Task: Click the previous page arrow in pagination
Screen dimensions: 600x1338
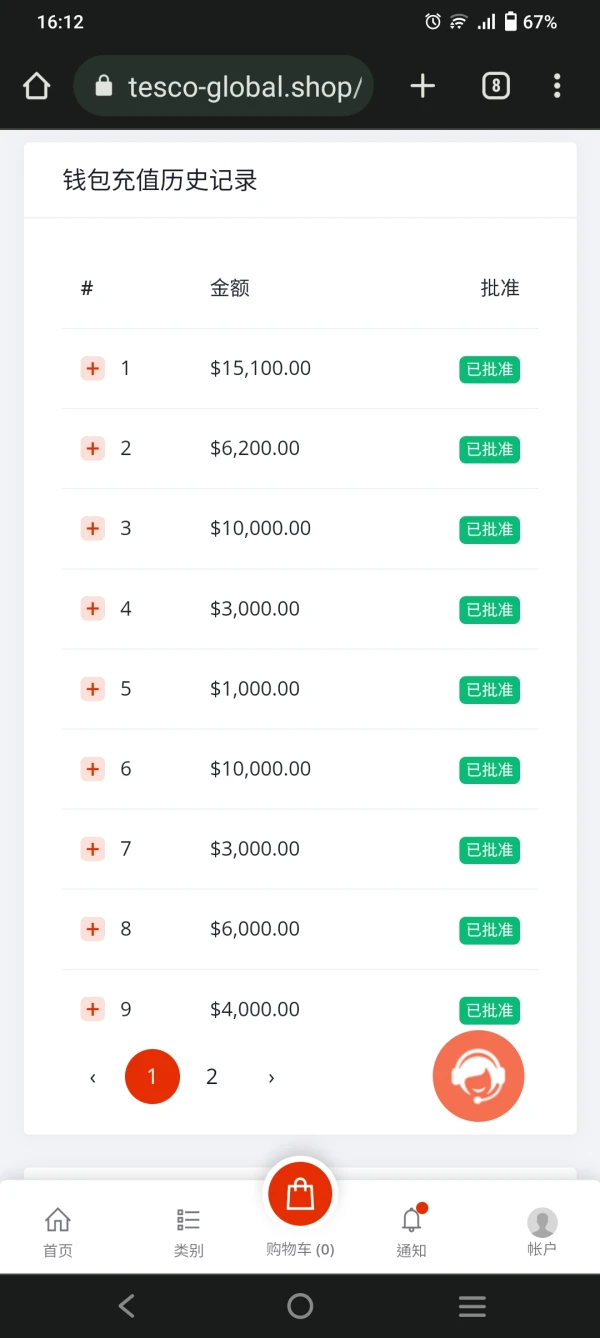Action: pyautogui.click(x=93, y=1077)
